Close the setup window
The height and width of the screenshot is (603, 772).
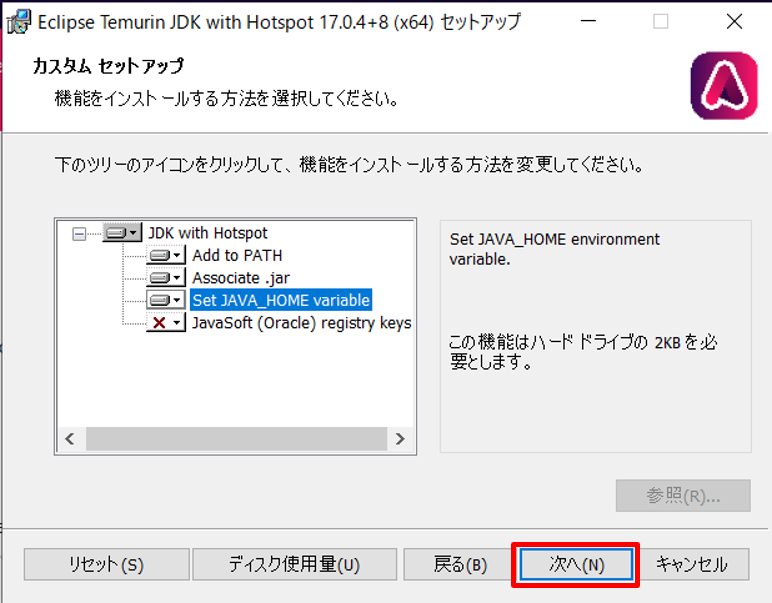click(734, 22)
